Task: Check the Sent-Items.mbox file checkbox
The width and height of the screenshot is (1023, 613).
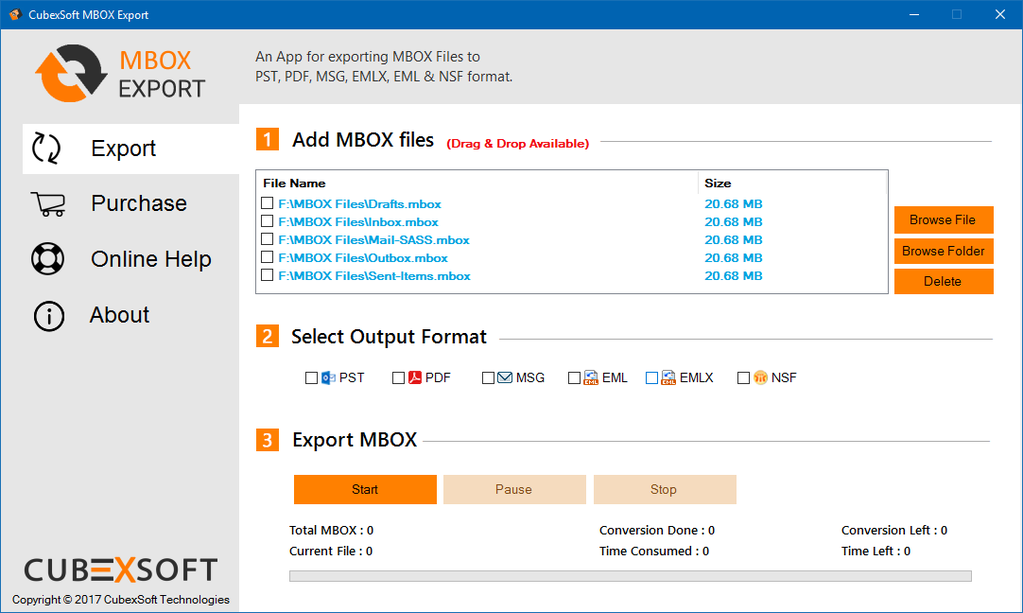Action: pyautogui.click(x=267, y=275)
